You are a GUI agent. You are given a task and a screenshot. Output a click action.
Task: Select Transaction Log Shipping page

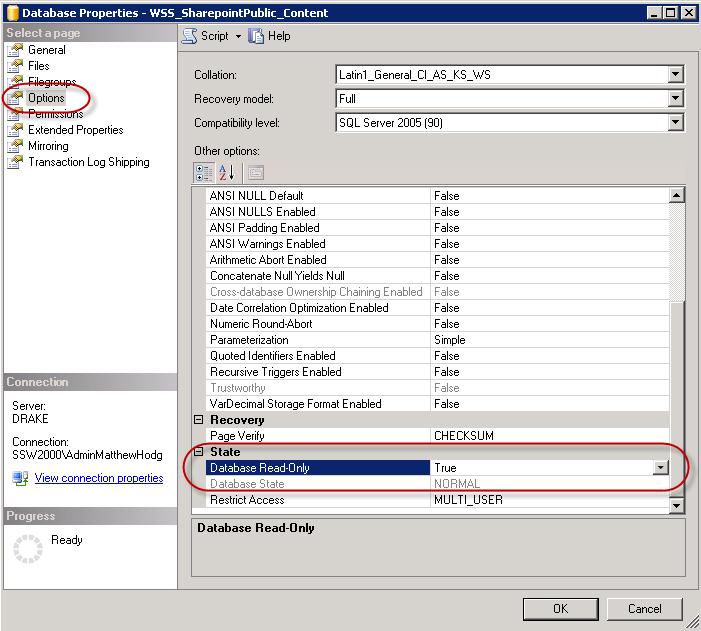click(x=88, y=162)
